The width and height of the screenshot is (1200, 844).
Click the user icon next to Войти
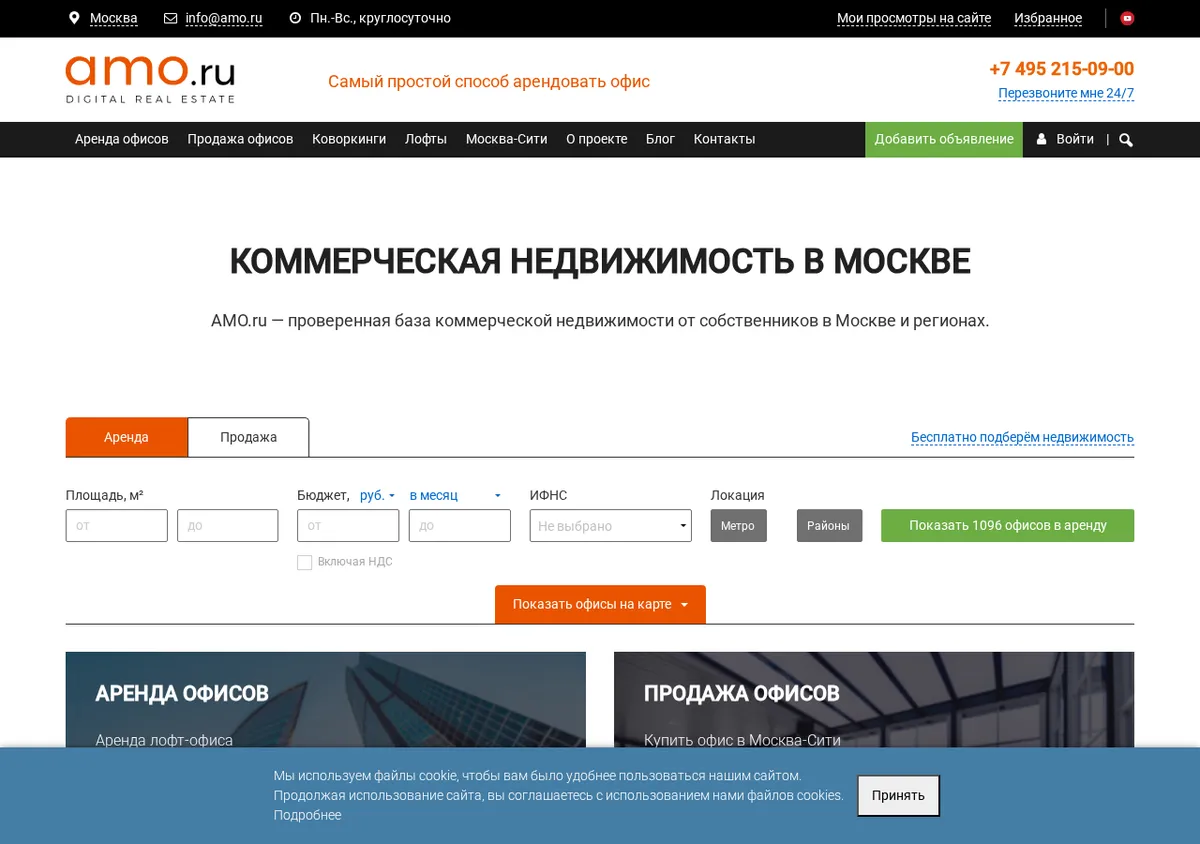[1041, 139]
